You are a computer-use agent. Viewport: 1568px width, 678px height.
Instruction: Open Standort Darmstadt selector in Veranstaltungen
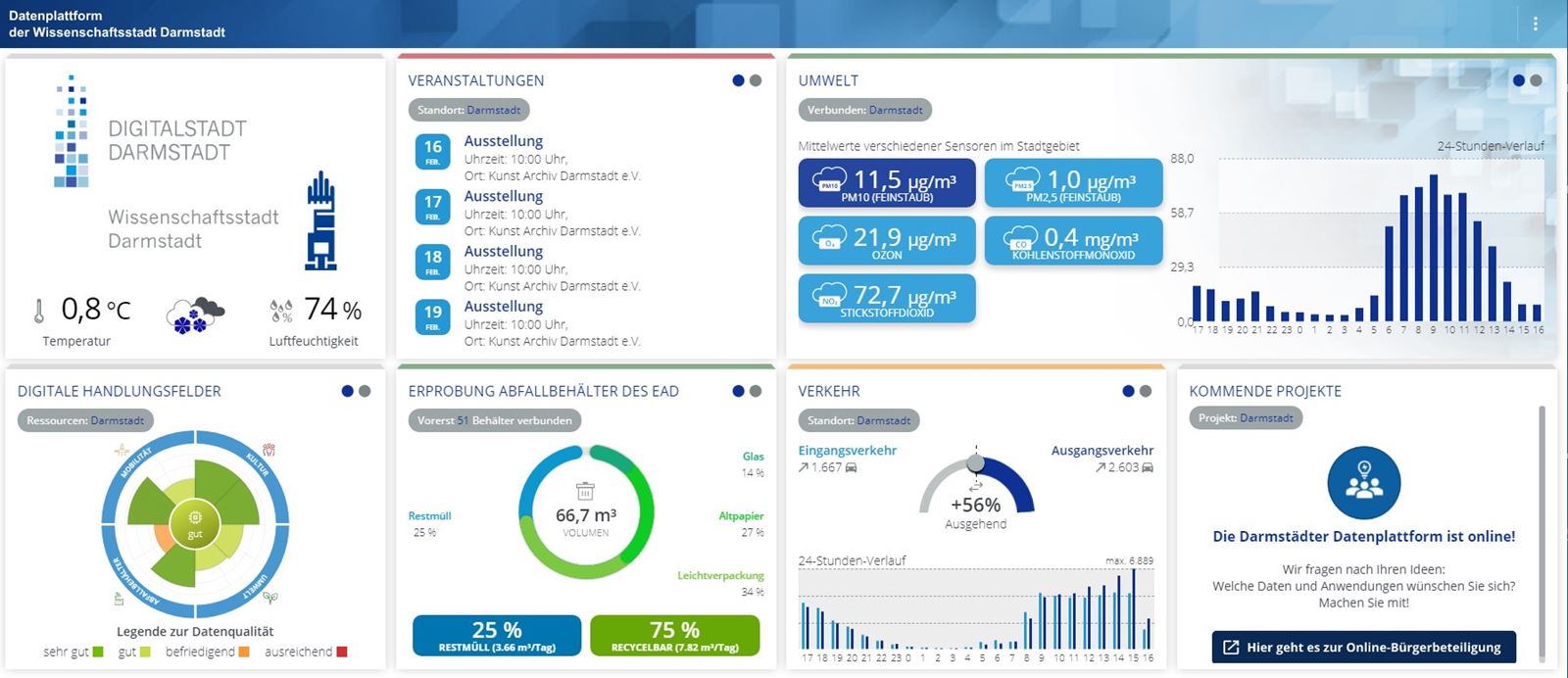468,110
